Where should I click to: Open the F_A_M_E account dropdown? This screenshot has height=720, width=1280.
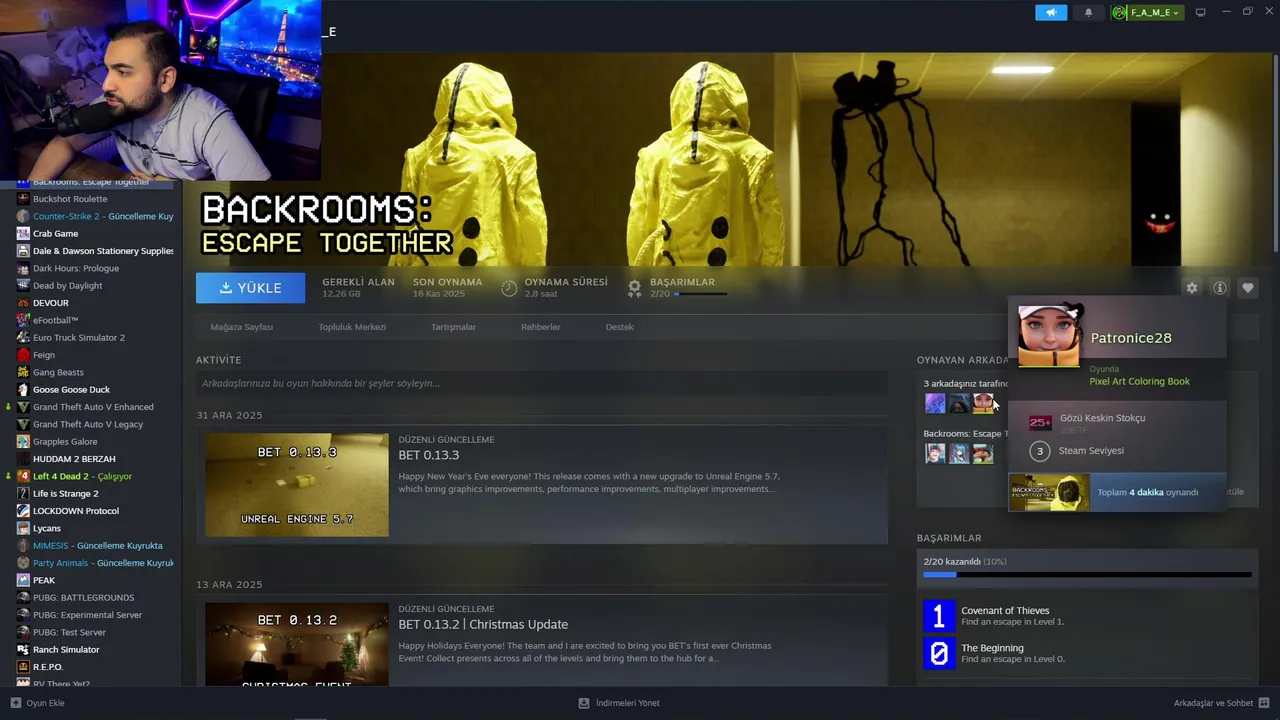1147,12
